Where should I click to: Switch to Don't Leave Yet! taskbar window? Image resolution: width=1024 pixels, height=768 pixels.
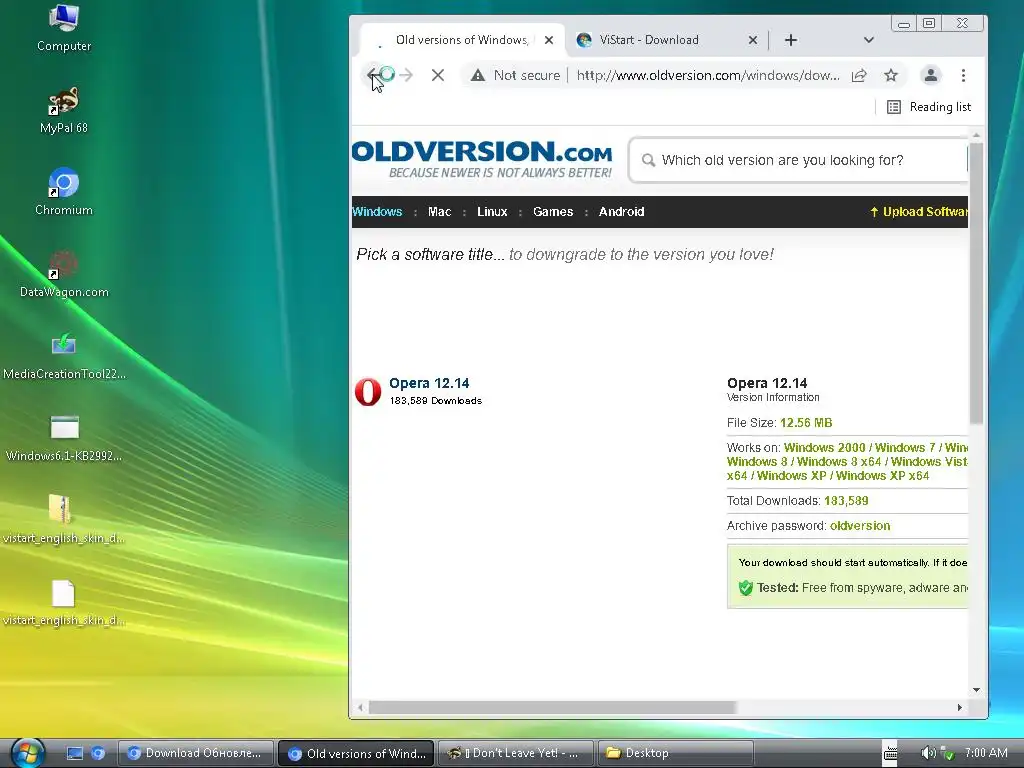coord(515,753)
